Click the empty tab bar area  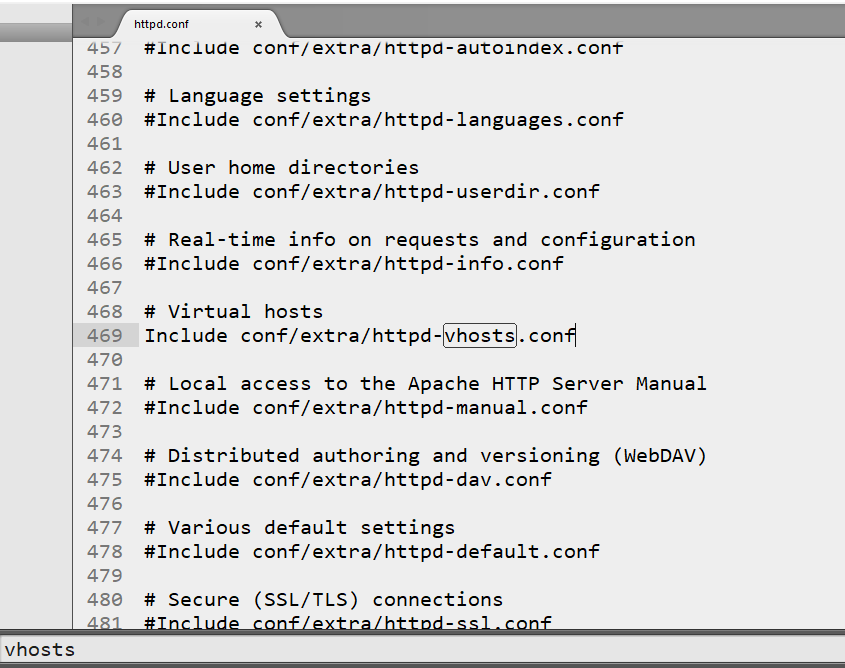click(x=560, y=22)
